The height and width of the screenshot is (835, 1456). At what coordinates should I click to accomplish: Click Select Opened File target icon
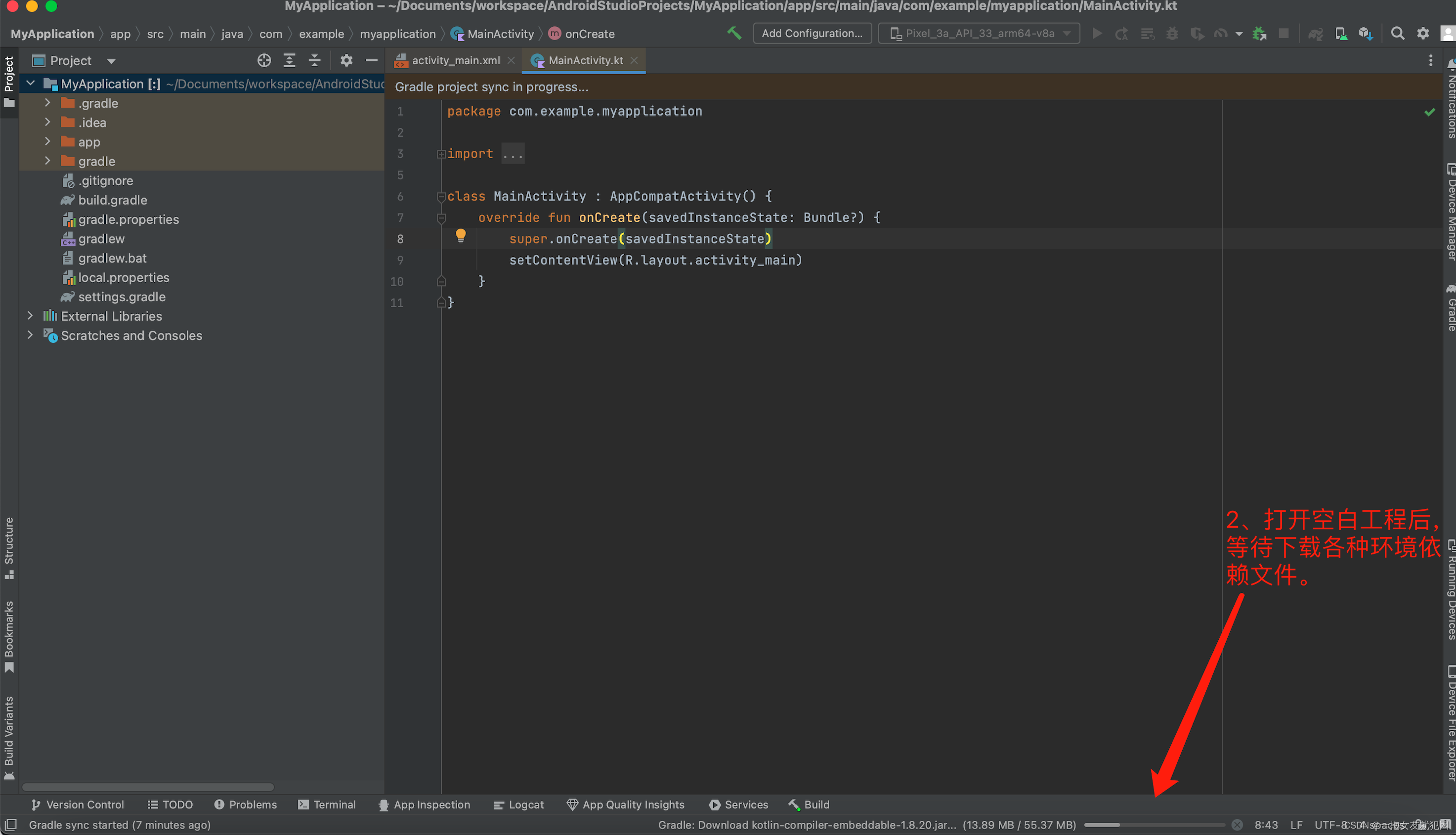point(264,60)
